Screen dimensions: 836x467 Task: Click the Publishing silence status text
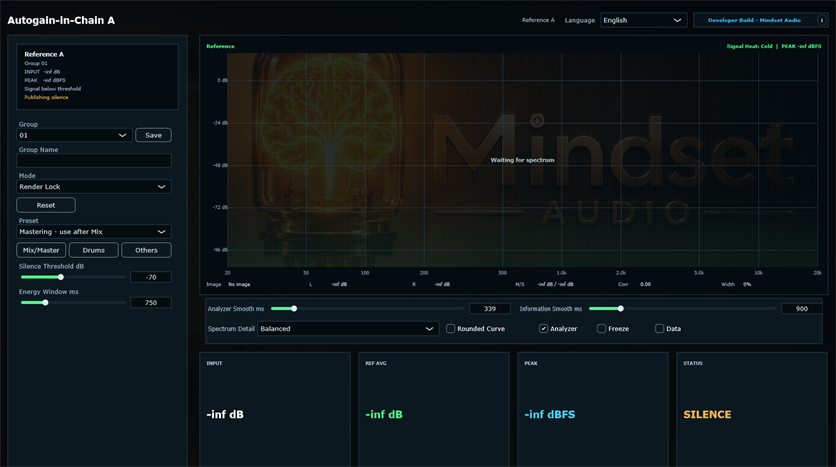(x=46, y=98)
